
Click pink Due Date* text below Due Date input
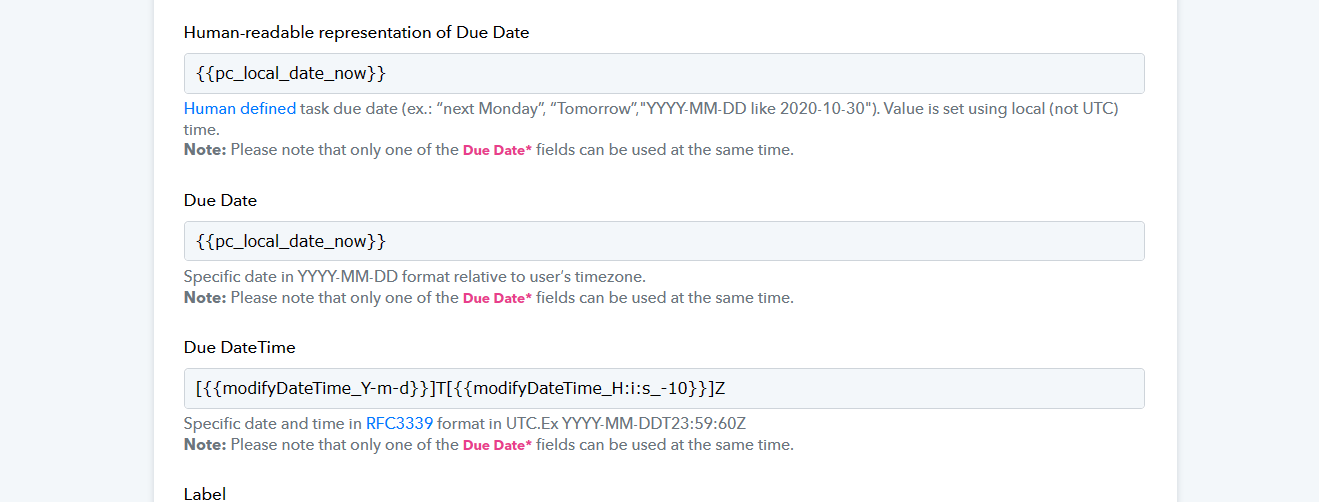[x=497, y=298]
